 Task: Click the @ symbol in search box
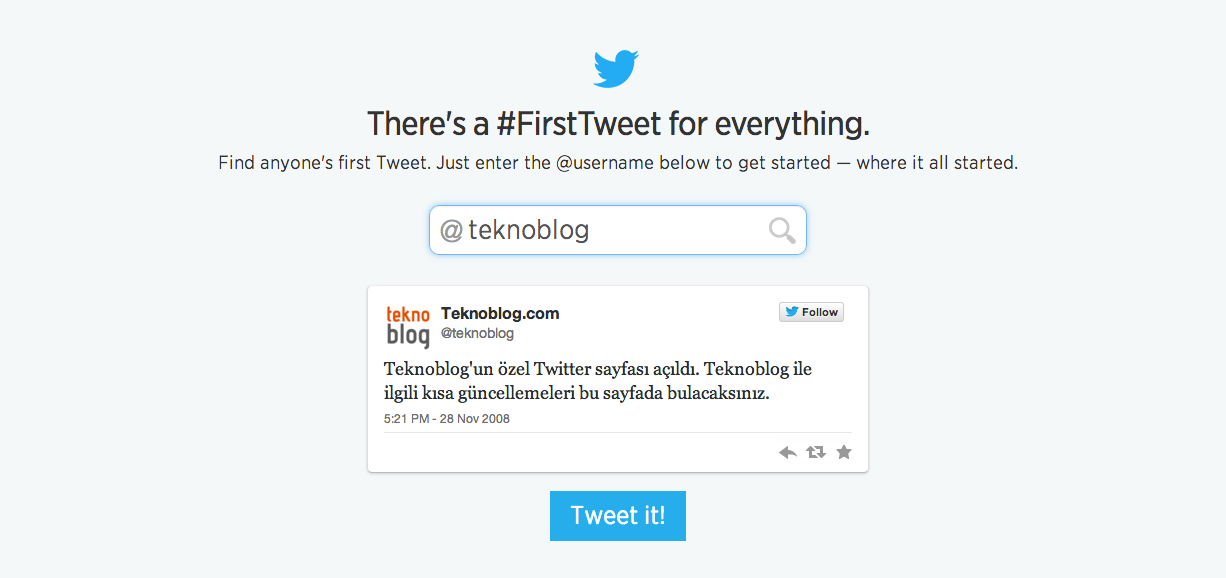[x=451, y=231]
